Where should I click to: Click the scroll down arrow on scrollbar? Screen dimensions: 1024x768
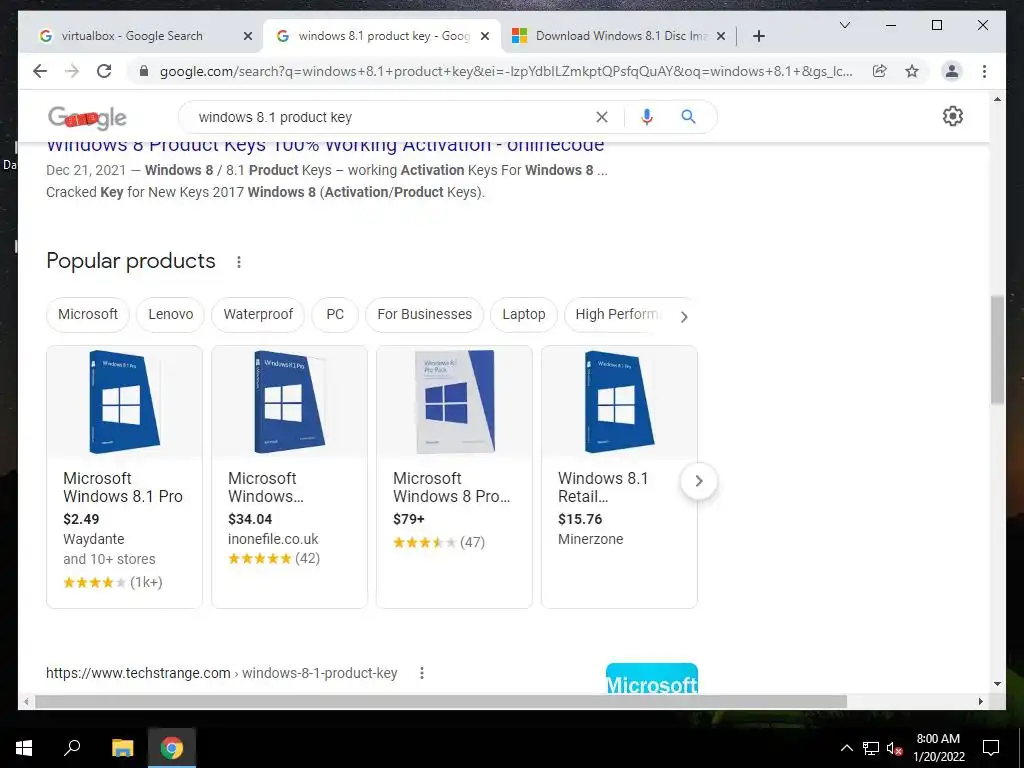pyautogui.click(x=997, y=684)
